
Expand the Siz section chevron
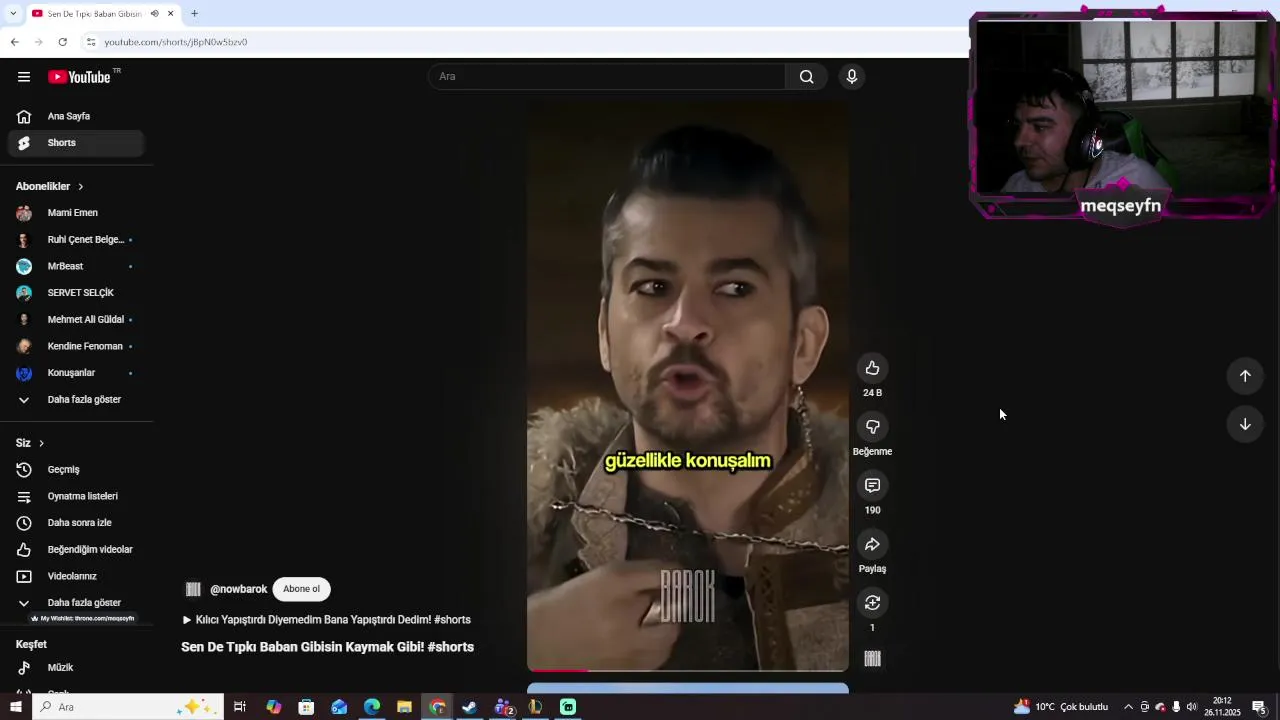(41, 443)
